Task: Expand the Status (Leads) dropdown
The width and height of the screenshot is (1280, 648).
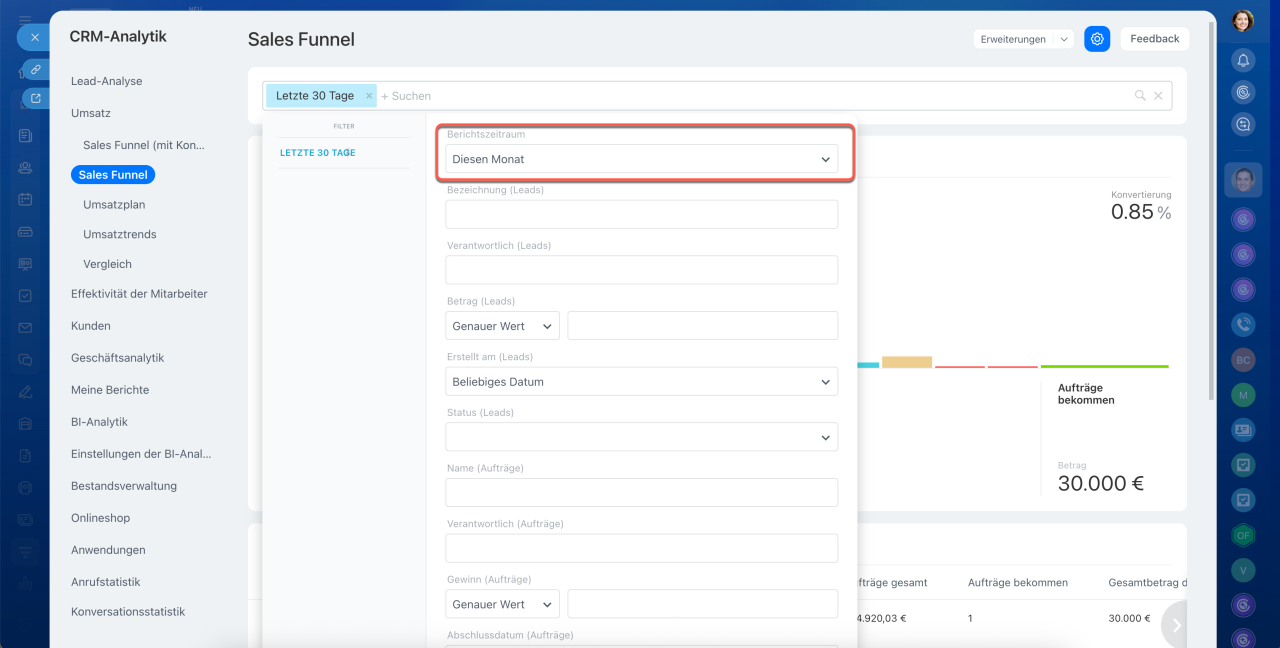Action: tap(641, 437)
